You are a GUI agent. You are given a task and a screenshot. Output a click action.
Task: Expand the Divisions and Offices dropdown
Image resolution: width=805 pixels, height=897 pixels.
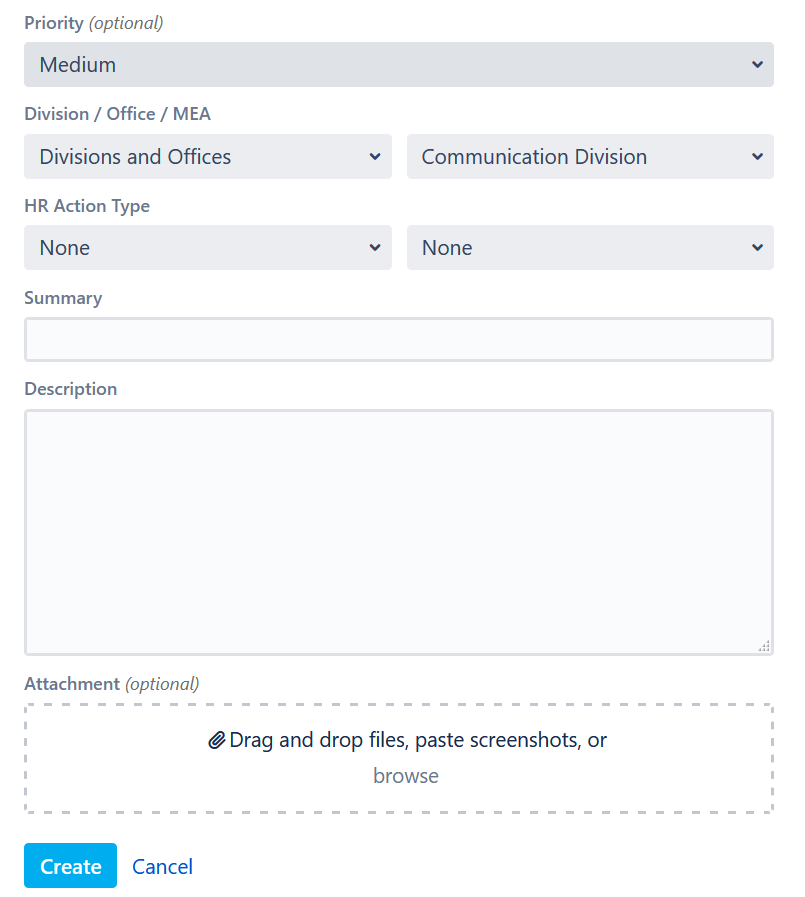(x=208, y=157)
